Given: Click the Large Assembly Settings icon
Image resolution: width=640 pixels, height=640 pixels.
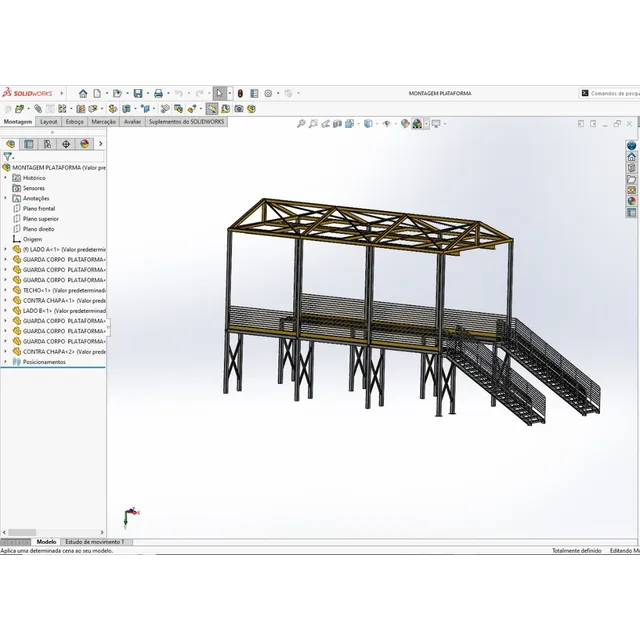Looking at the screenshot, I should pyautogui.click(x=251, y=109).
